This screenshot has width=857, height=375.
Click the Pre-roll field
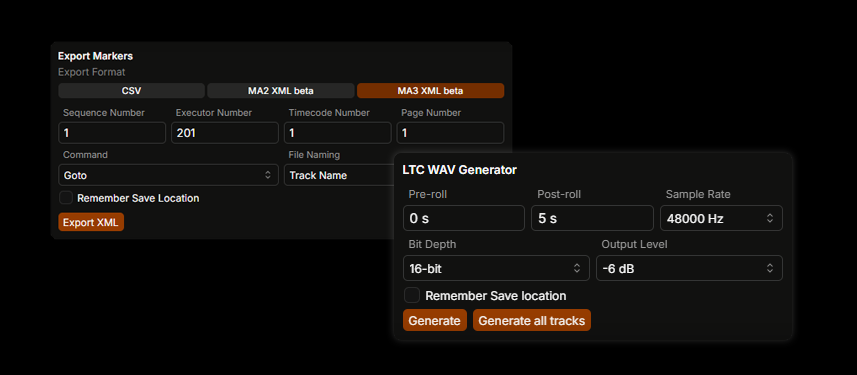[463, 218]
